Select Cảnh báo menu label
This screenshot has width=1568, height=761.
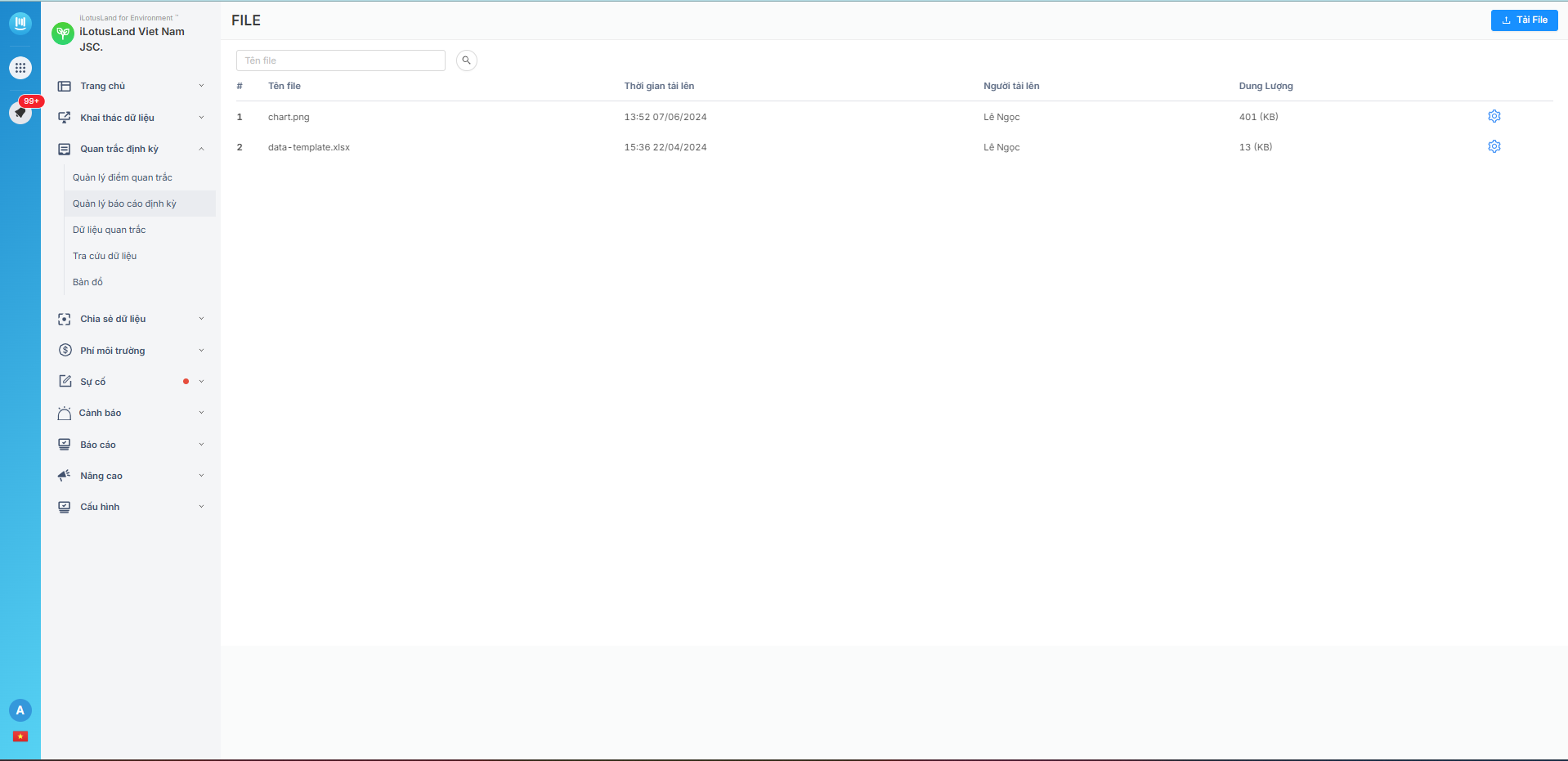coord(100,413)
